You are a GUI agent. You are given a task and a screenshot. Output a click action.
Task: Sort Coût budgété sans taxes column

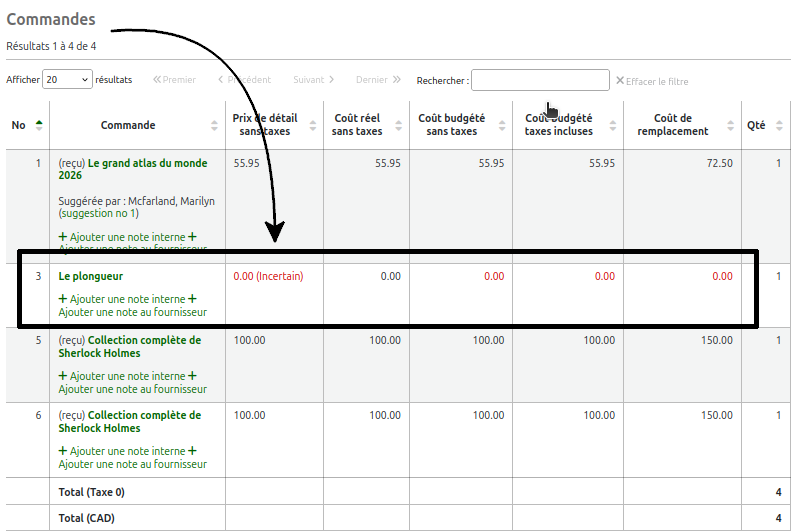(501, 125)
